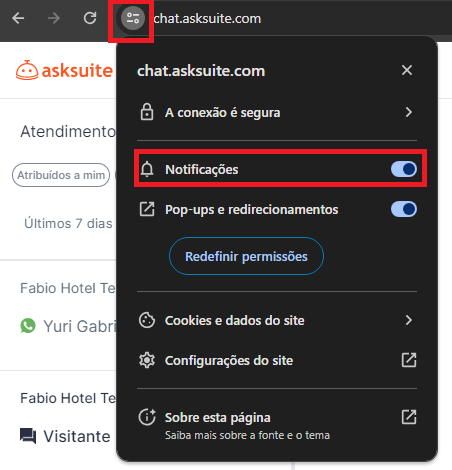Reload the page with the refresh icon
The width and height of the screenshot is (452, 470).
tap(90, 18)
